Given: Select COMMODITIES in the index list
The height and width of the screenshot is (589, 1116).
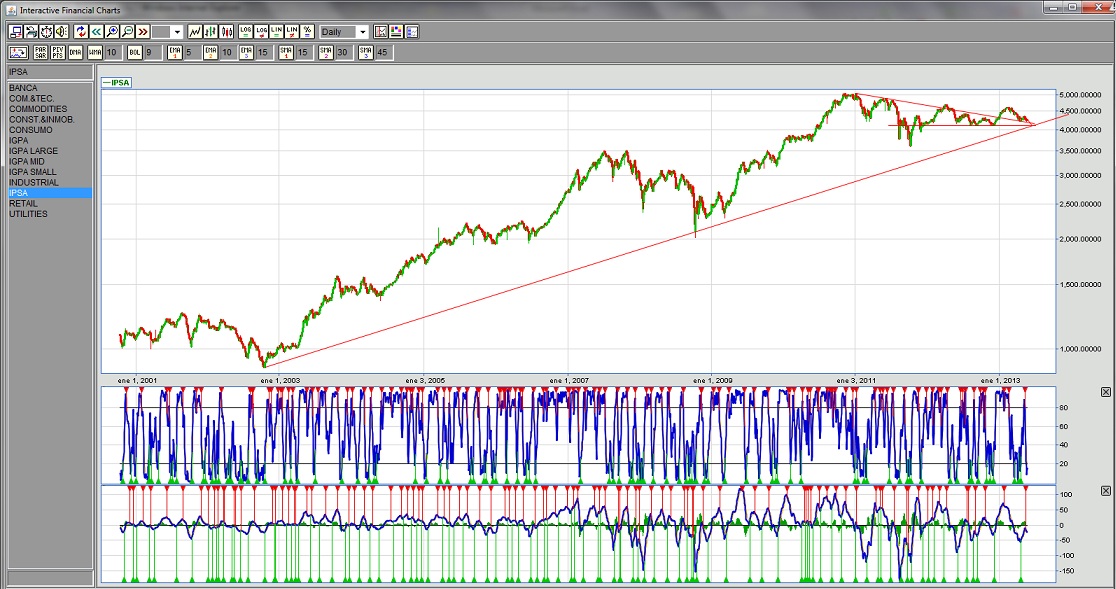Looking at the screenshot, I should 50,109.
